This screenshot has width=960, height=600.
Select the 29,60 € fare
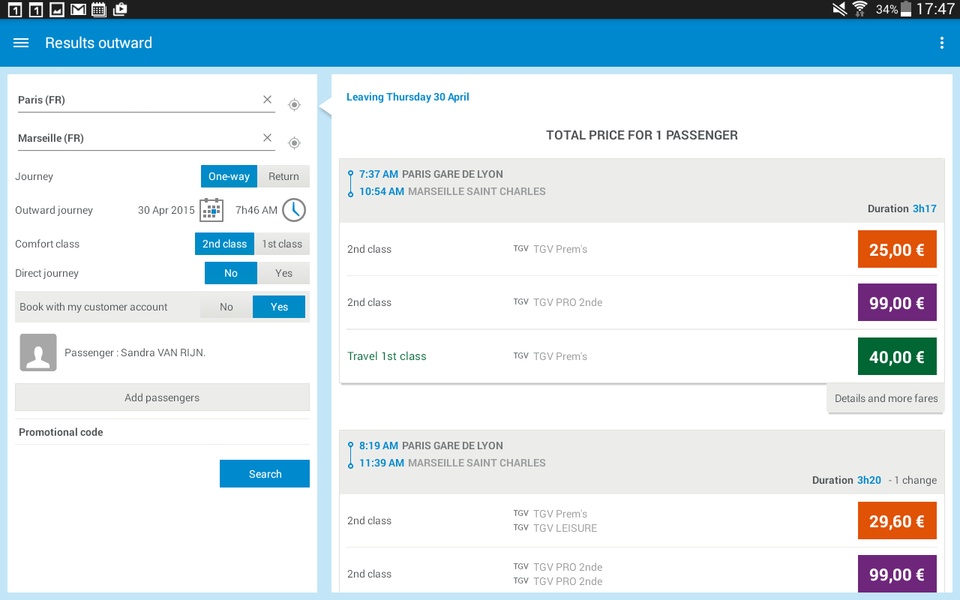[x=897, y=521]
